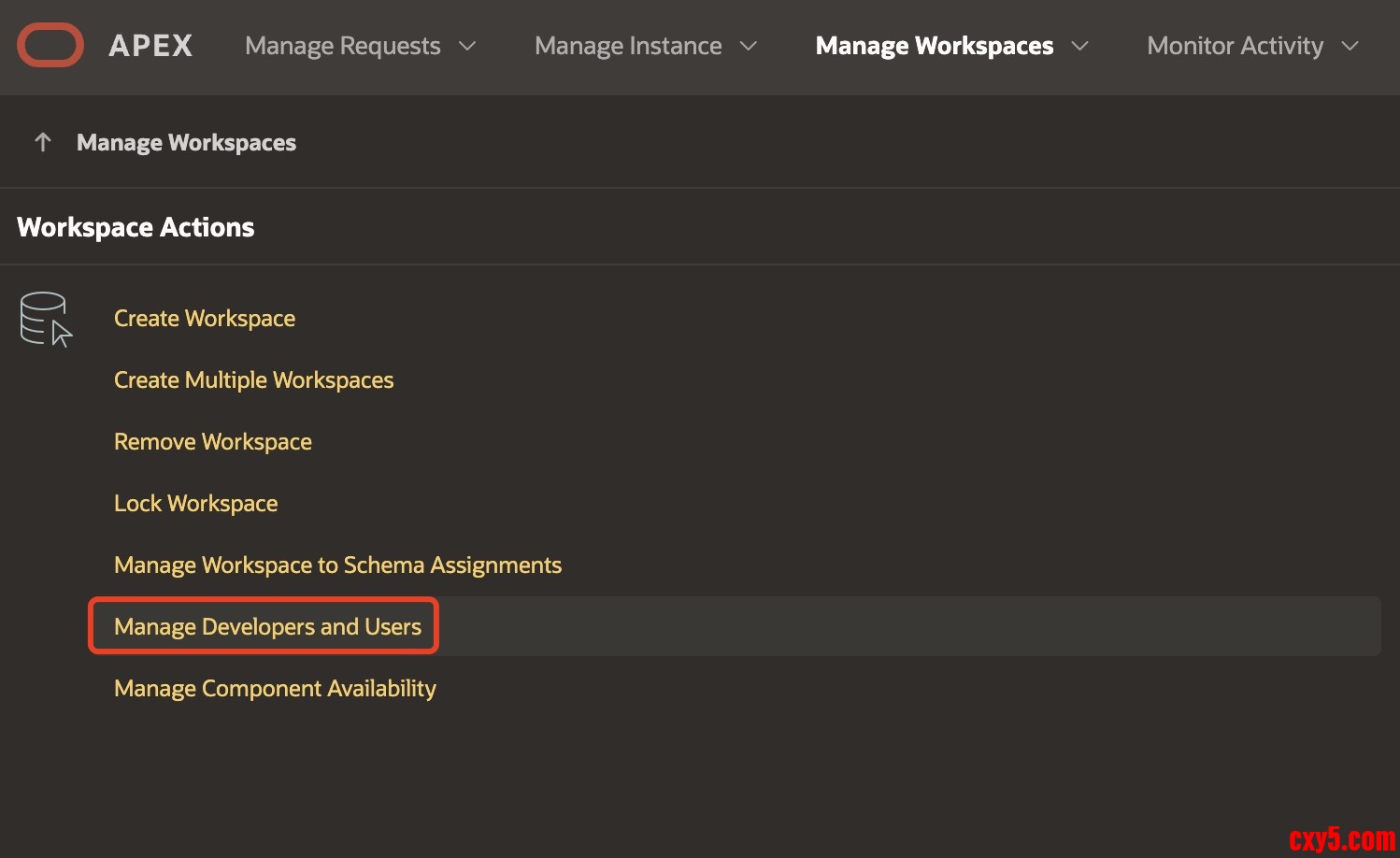Click the Manage Workspaces breadcrumb title
The height and width of the screenshot is (858, 1400).
pos(186,143)
